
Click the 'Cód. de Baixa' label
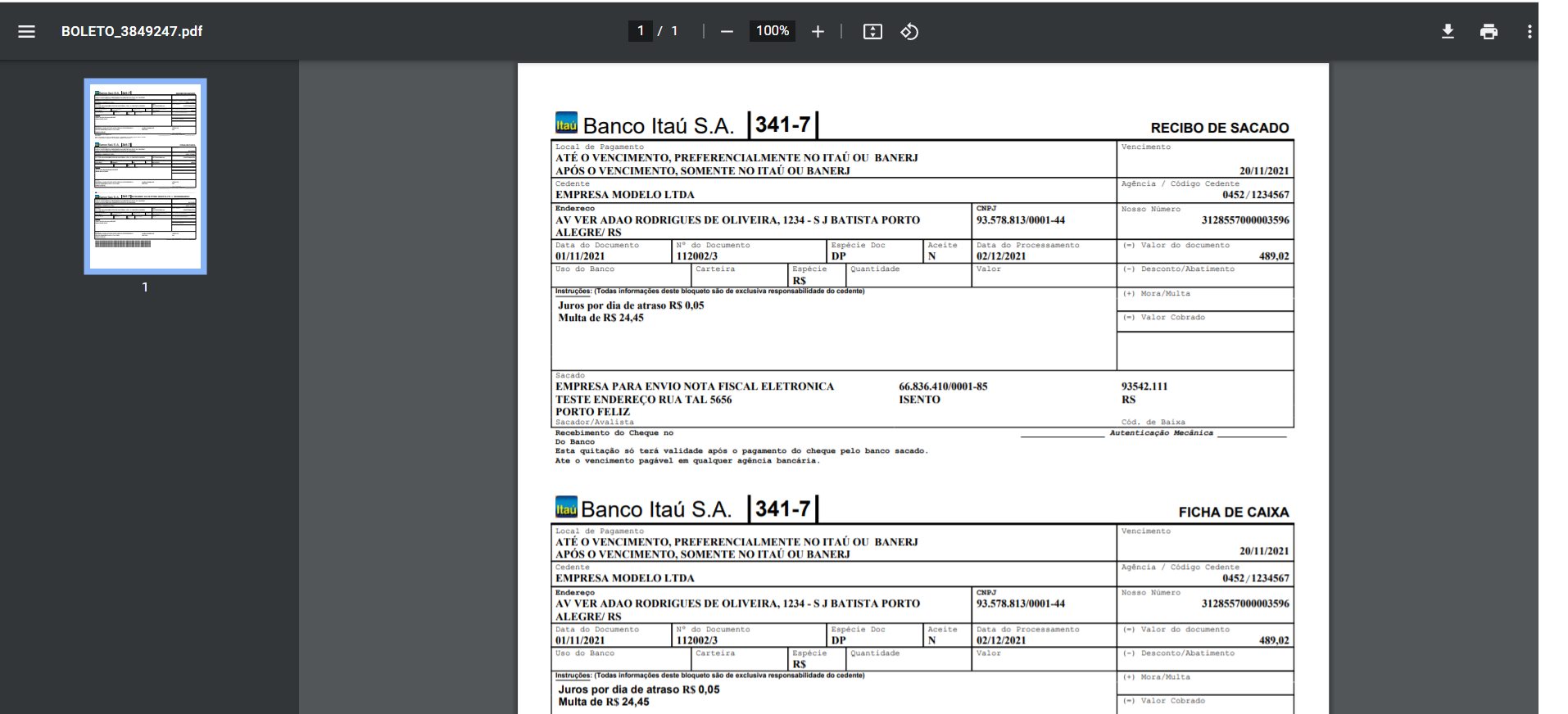click(x=1153, y=423)
